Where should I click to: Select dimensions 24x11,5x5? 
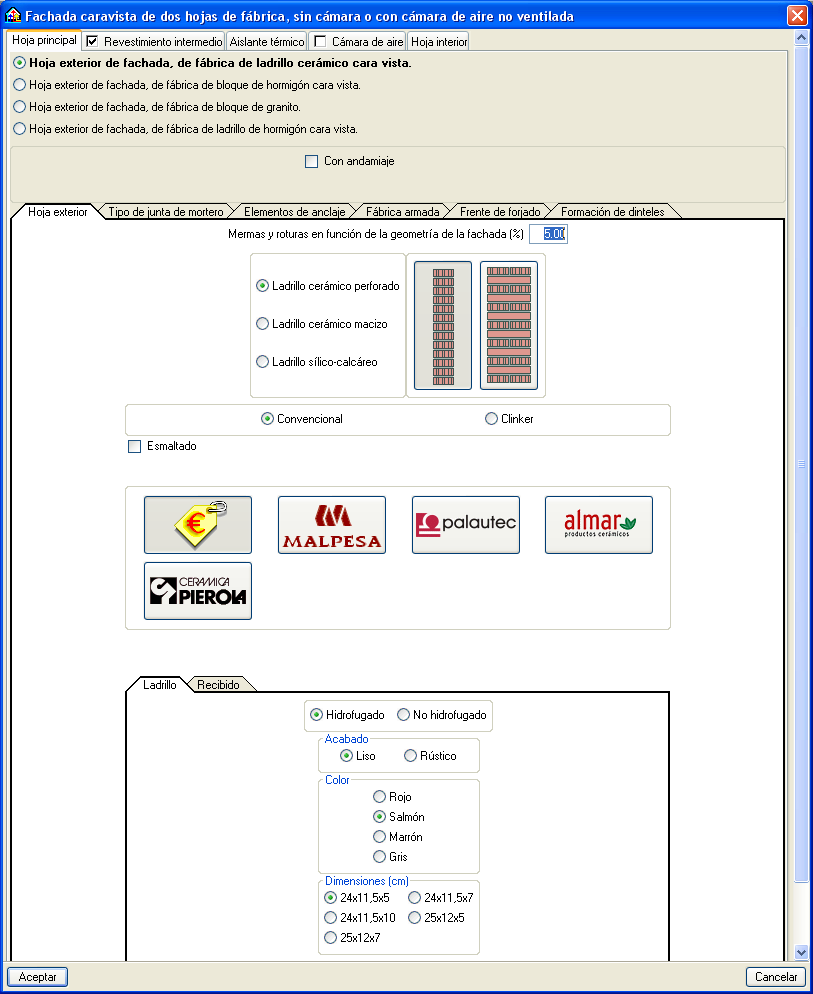(356, 898)
